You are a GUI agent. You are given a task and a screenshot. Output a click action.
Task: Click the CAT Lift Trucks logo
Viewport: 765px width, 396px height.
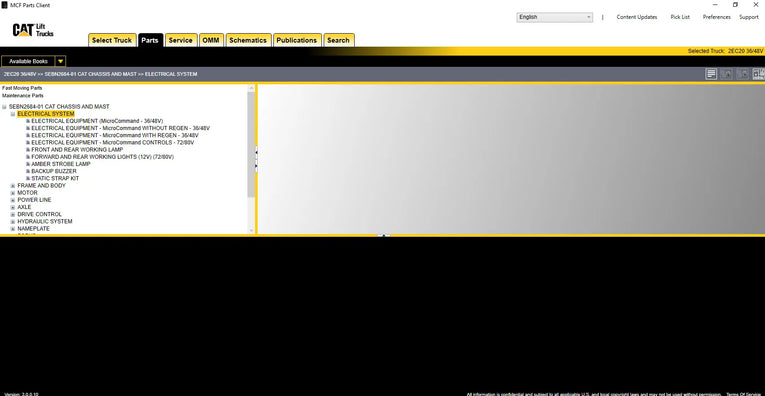(33, 30)
